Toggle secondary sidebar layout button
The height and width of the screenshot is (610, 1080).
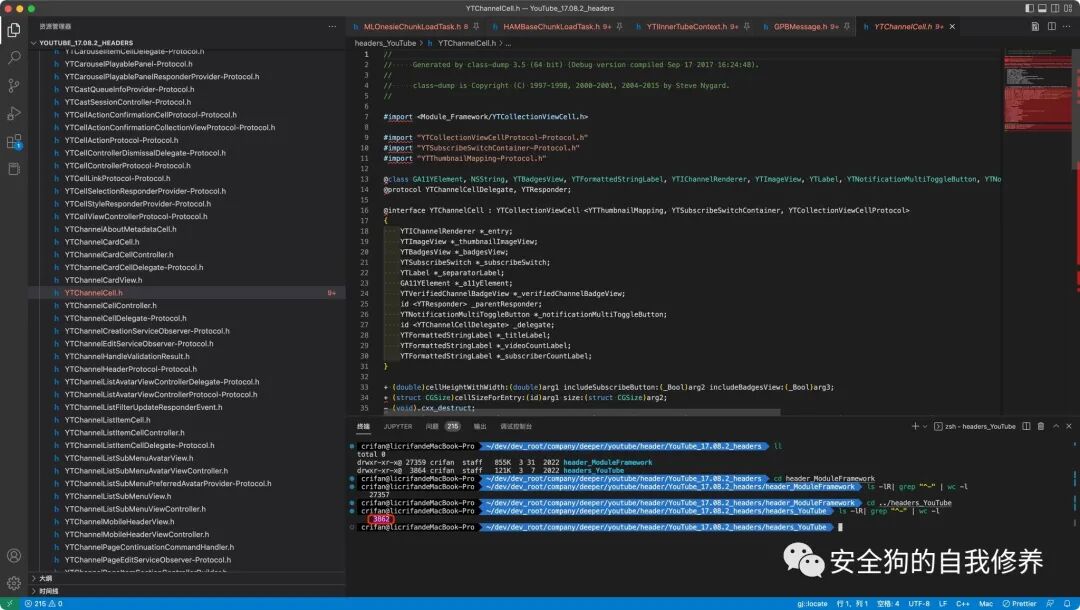(1055, 8)
